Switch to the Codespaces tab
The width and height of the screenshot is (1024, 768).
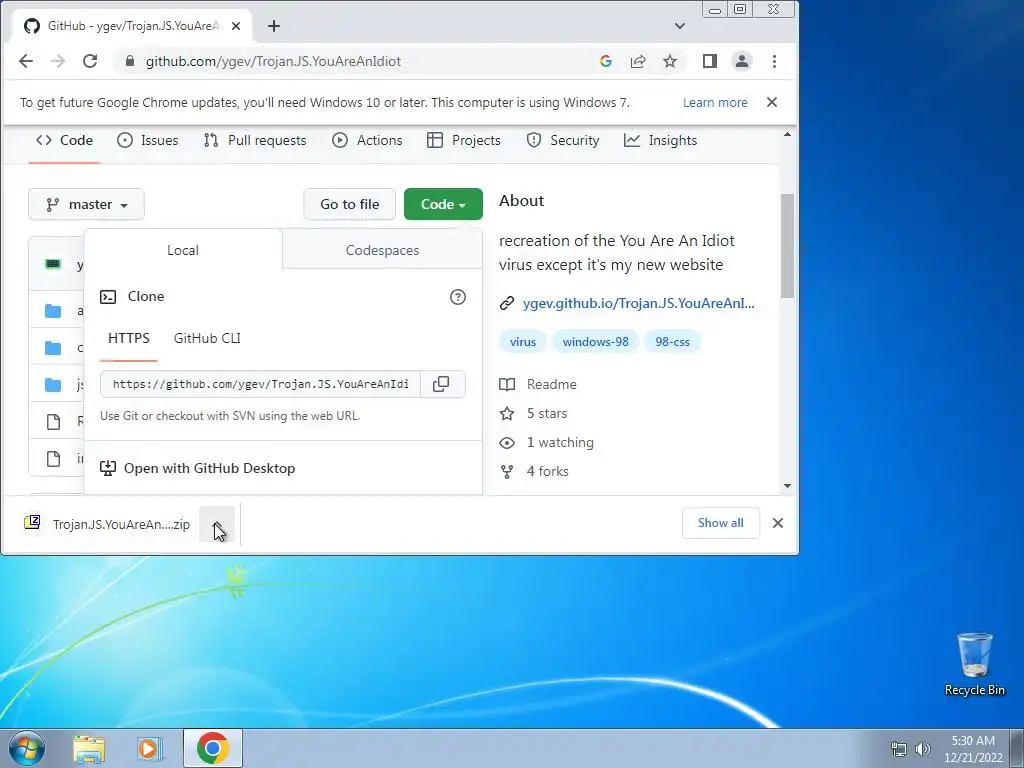click(x=382, y=250)
